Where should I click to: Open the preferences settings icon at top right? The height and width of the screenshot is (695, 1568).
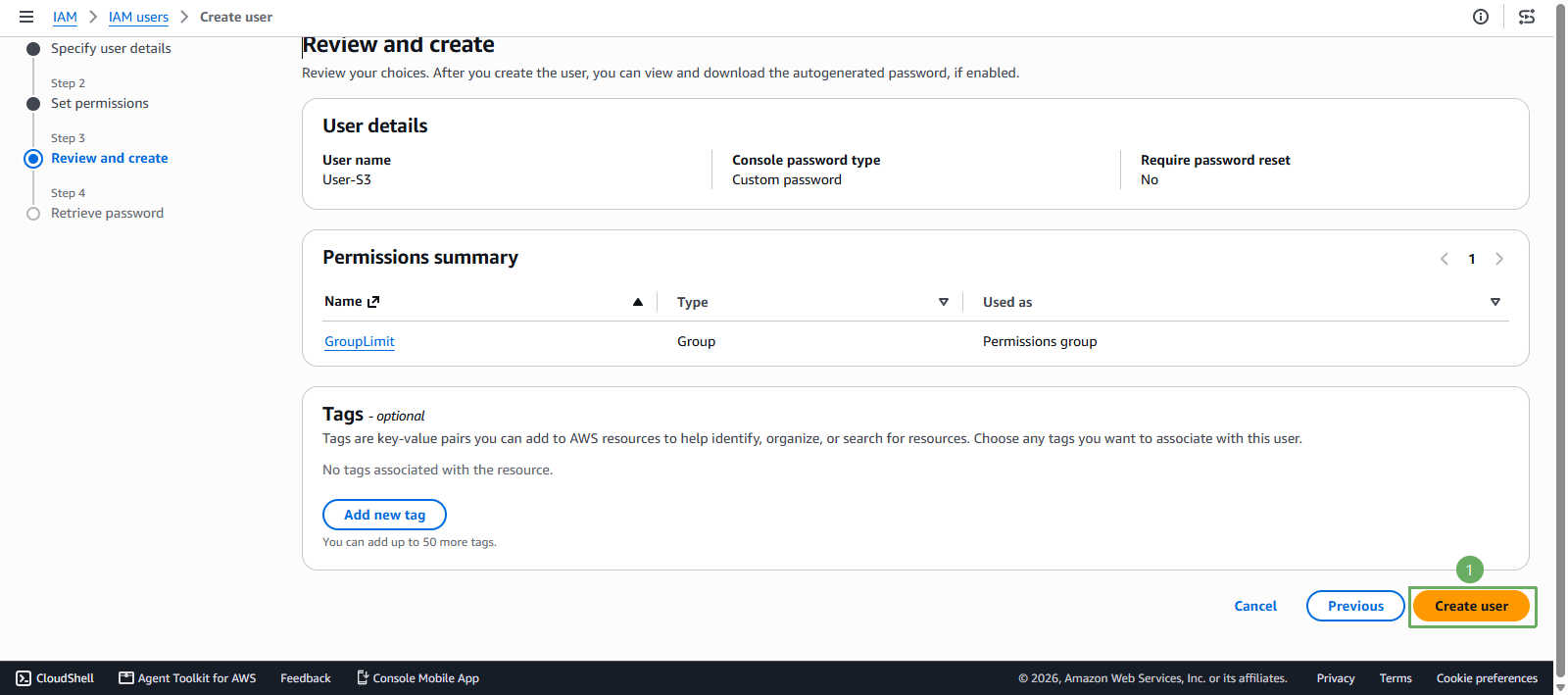1527,17
